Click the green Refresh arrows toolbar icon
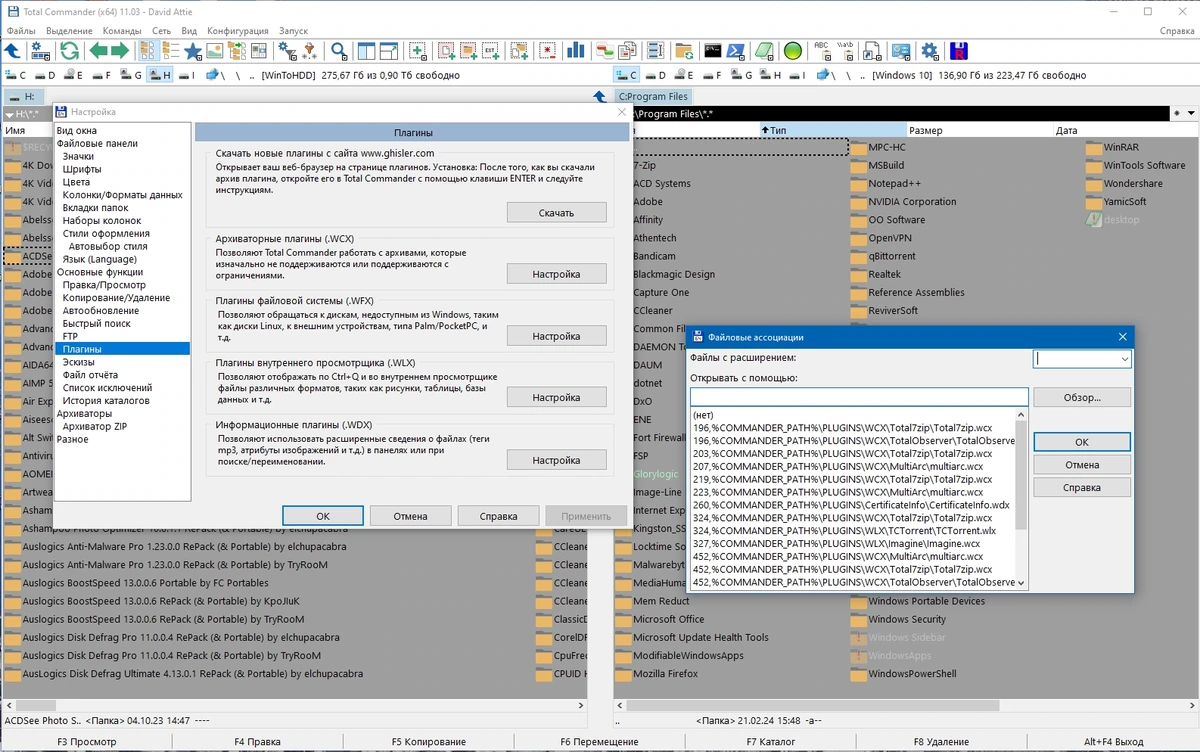The height and width of the screenshot is (752, 1200). point(69,51)
